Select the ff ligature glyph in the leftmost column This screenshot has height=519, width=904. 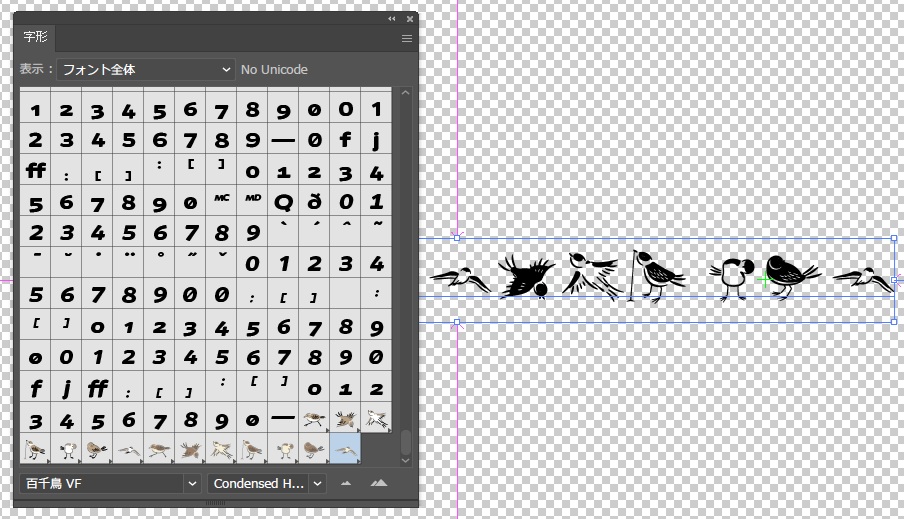36,170
